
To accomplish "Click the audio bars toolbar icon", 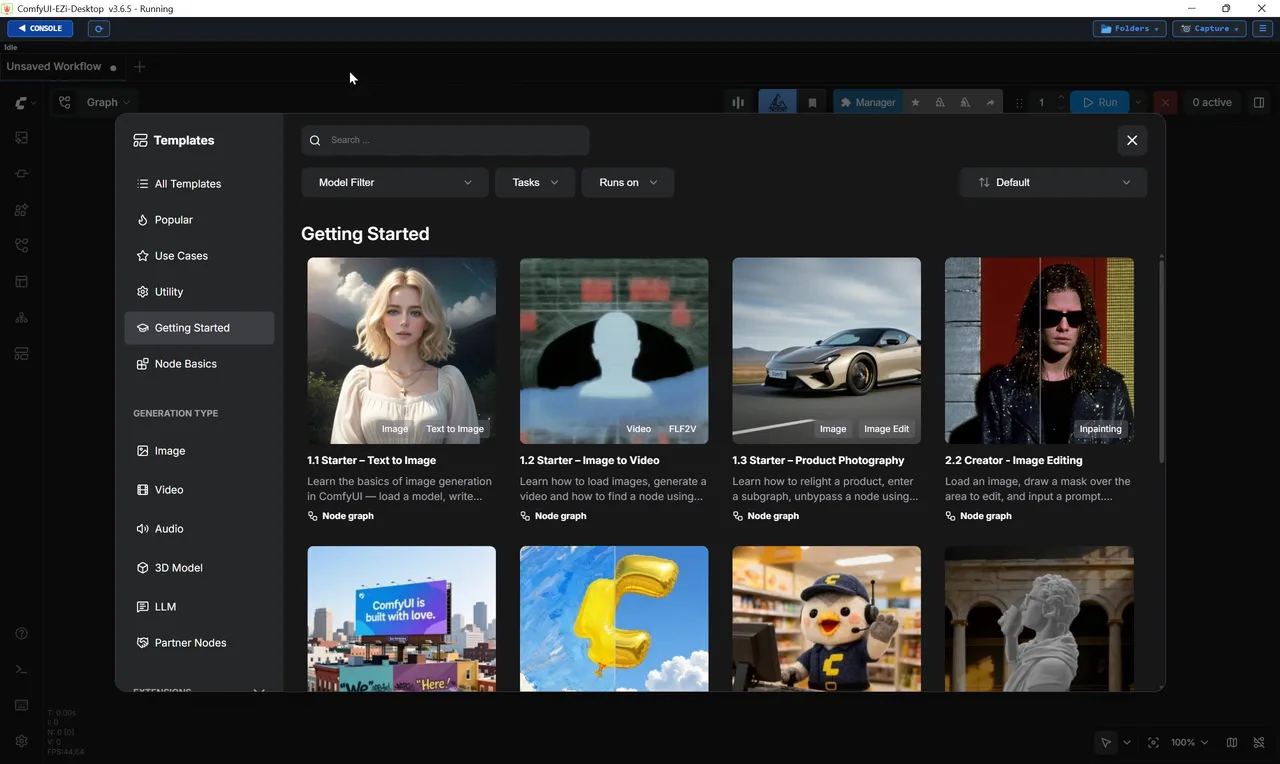I will click(738, 102).
